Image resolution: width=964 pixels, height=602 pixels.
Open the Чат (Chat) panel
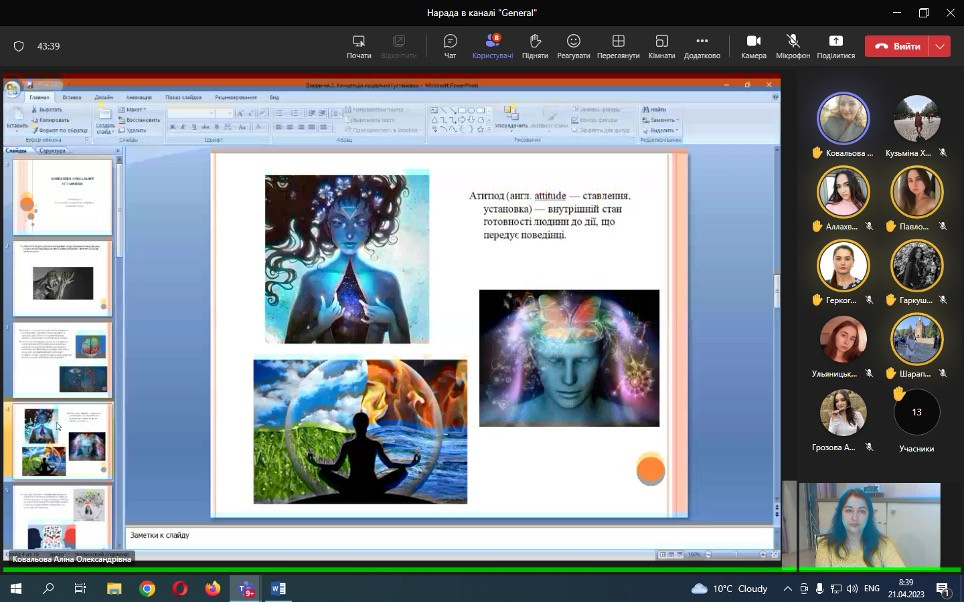(450, 46)
